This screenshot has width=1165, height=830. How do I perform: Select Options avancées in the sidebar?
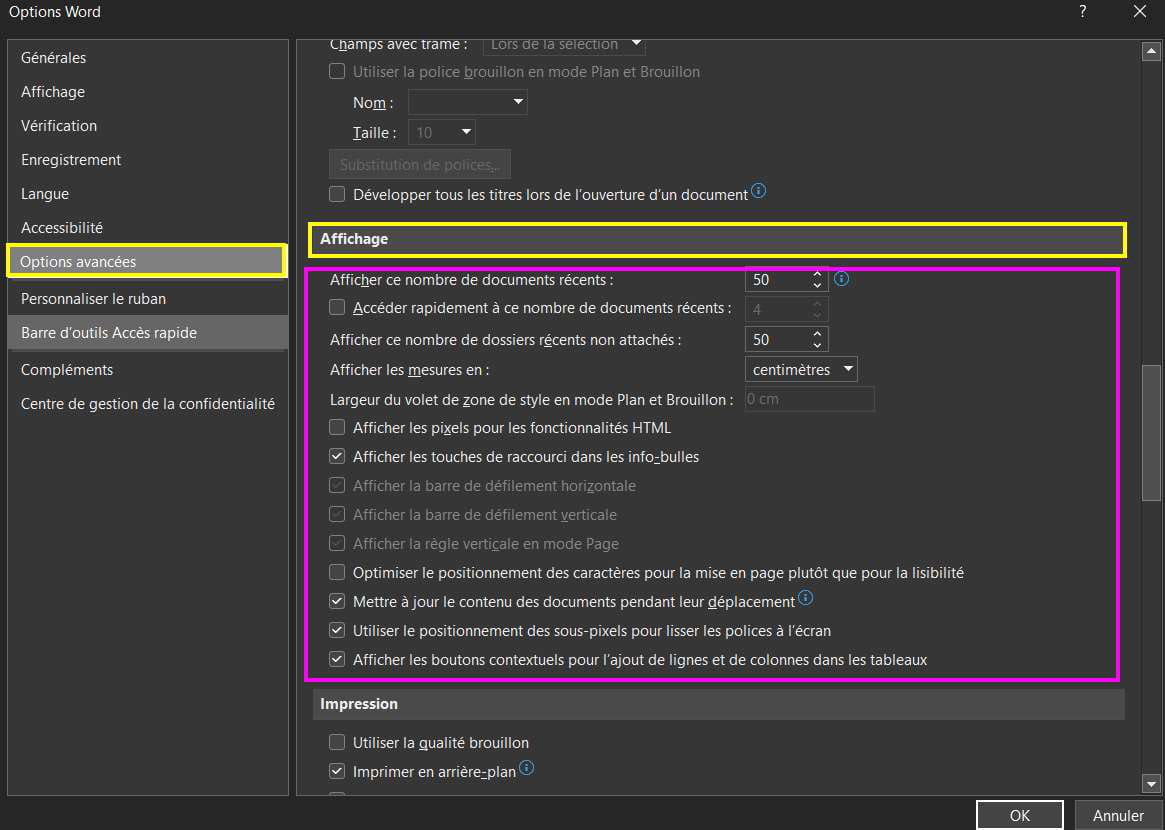[147, 262]
